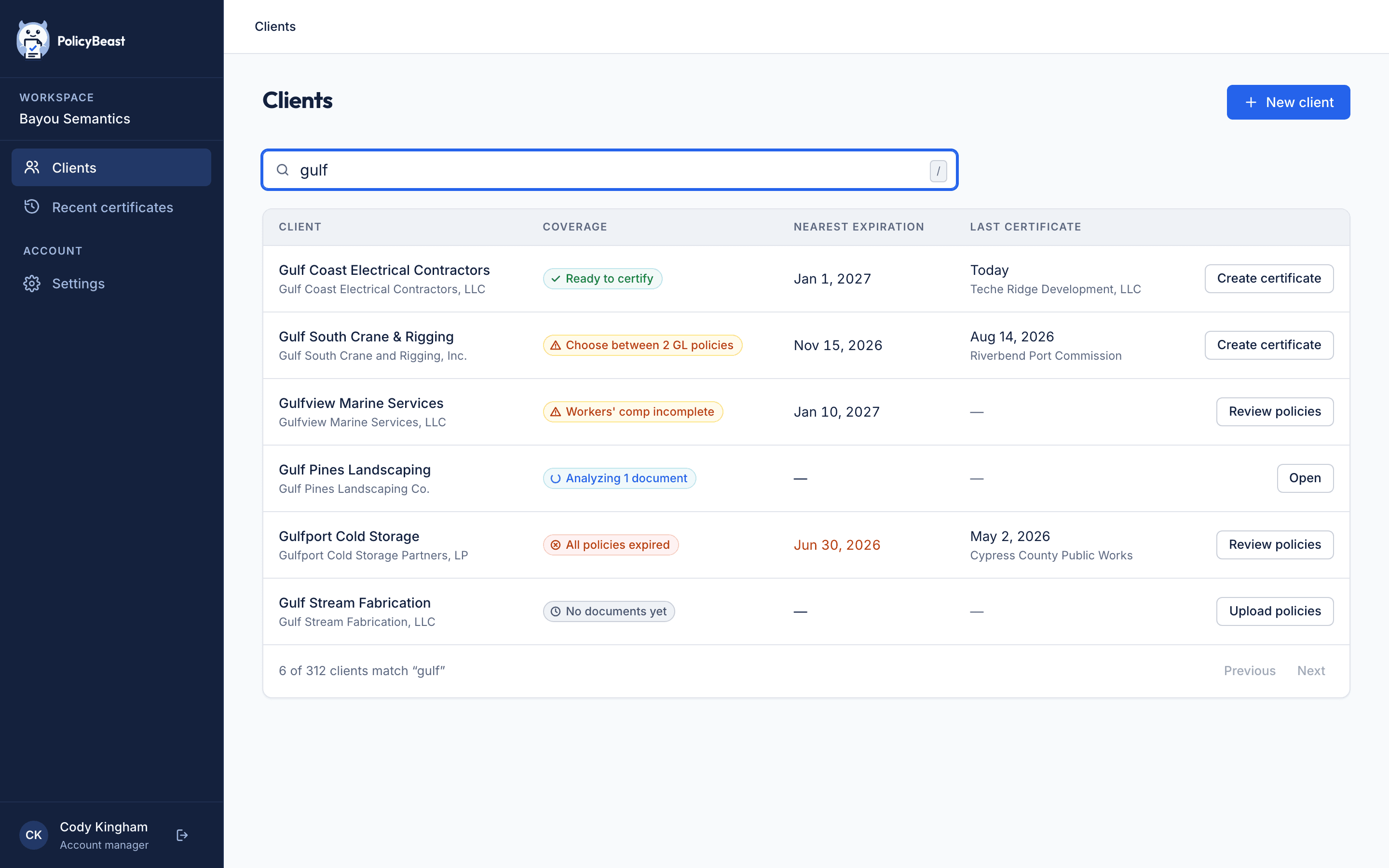Select Clients breadcrumb in top bar

(x=275, y=27)
